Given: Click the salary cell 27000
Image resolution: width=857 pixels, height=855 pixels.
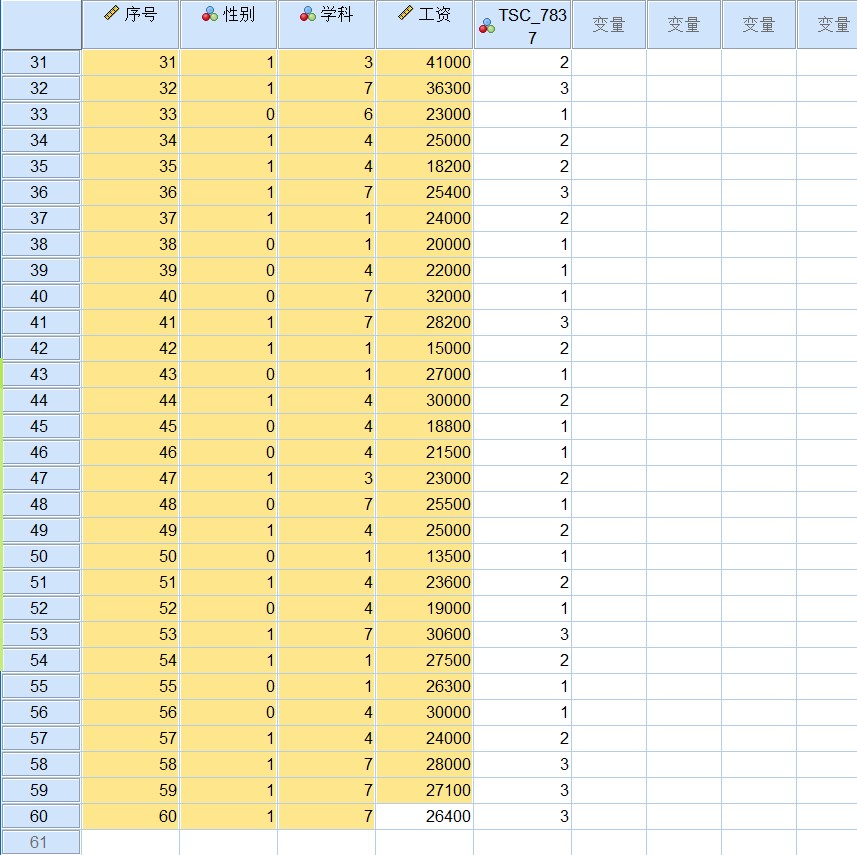Looking at the screenshot, I should pos(424,374).
